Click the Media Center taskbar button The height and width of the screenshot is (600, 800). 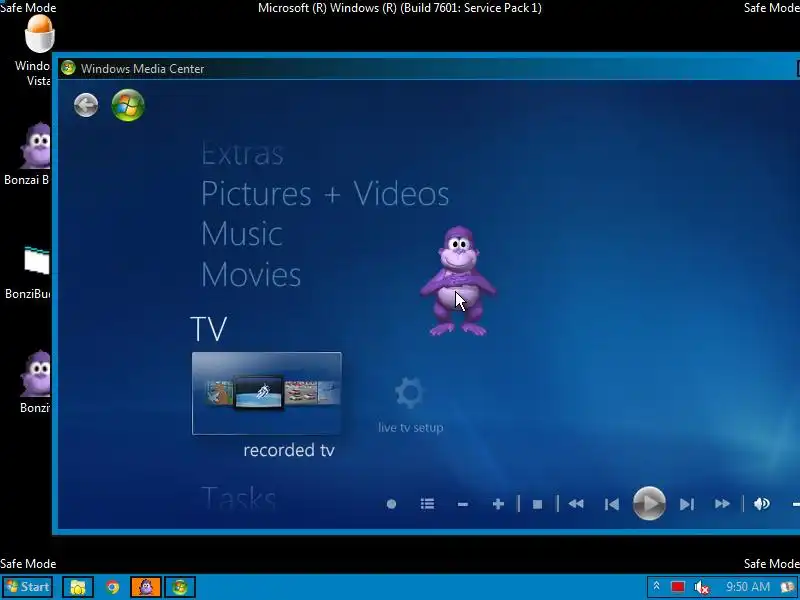[x=180, y=587]
